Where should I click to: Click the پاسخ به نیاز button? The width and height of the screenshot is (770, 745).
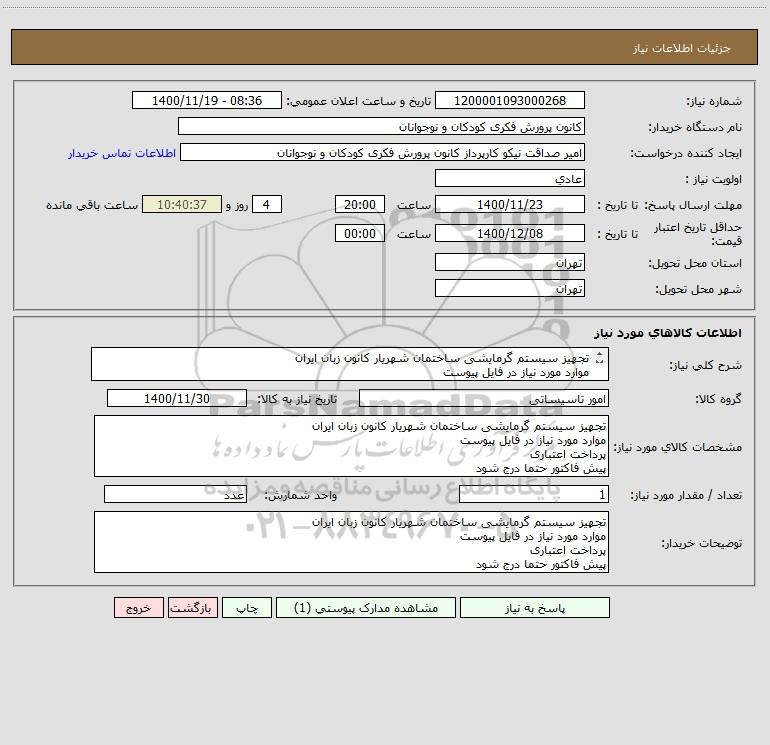point(535,607)
